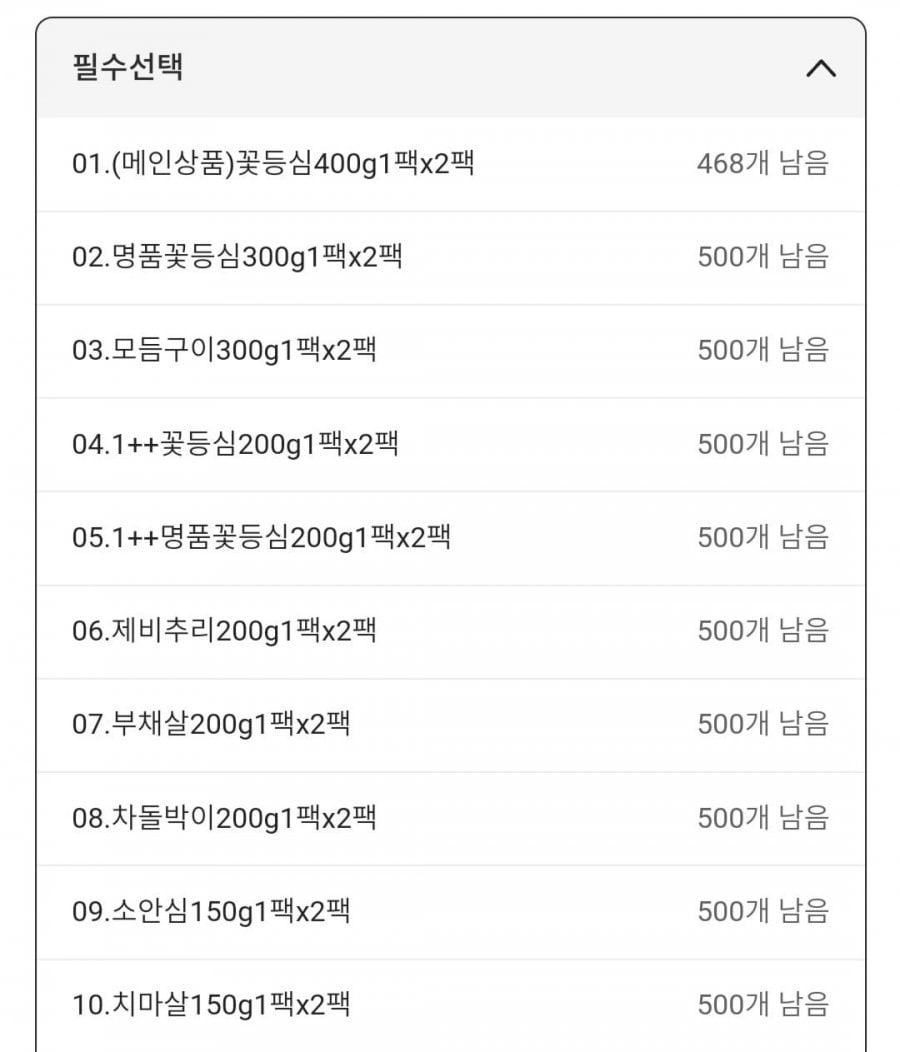Pick option 03 모듬구이300g1팩x2팩
This screenshot has height=1052, width=900.
point(224,350)
